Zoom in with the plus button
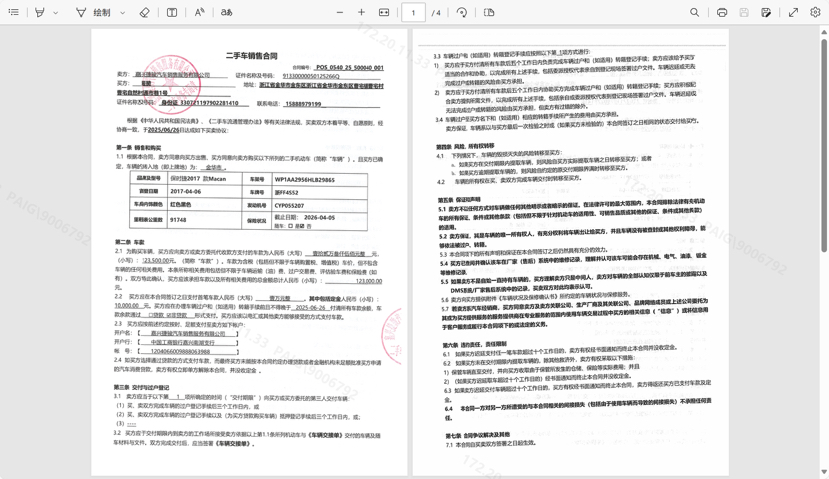This screenshot has width=829, height=479. (x=362, y=13)
